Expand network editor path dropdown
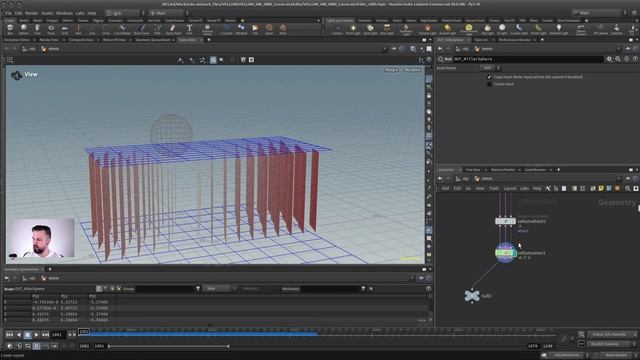 coord(619,179)
